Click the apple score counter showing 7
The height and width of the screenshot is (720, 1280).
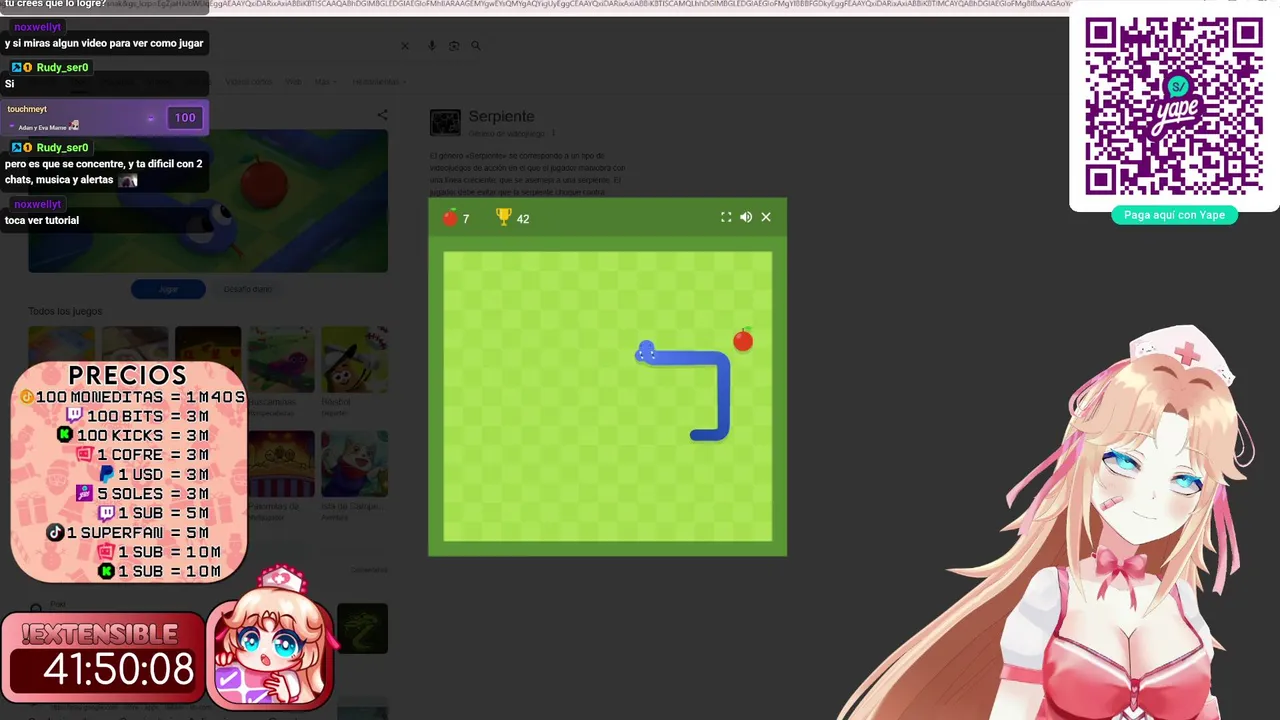point(456,218)
